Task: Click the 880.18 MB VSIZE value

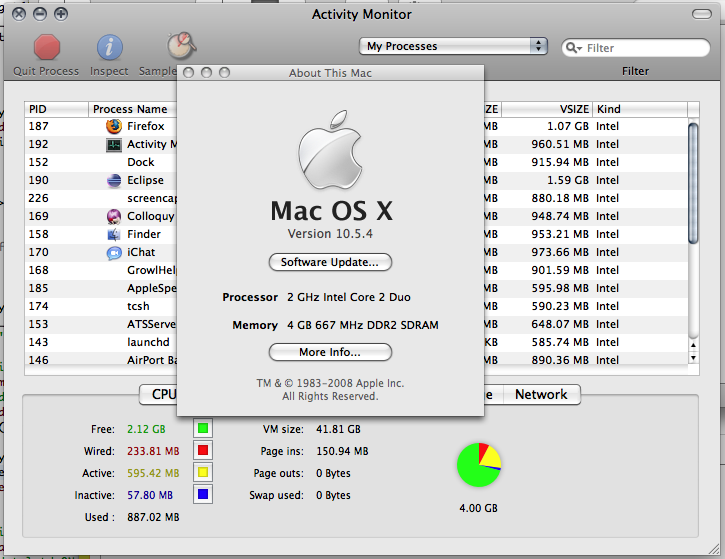Action: pyautogui.click(x=560, y=198)
